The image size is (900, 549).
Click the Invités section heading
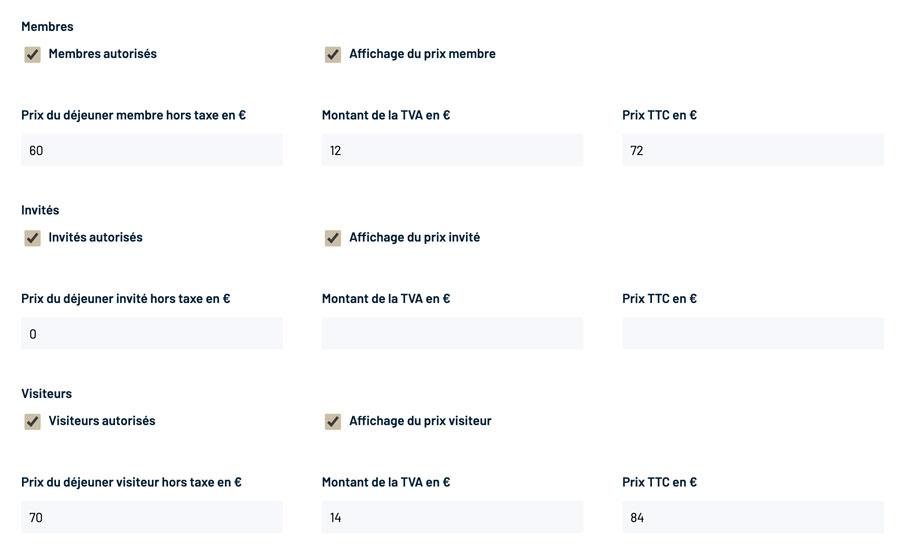click(40, 210)
